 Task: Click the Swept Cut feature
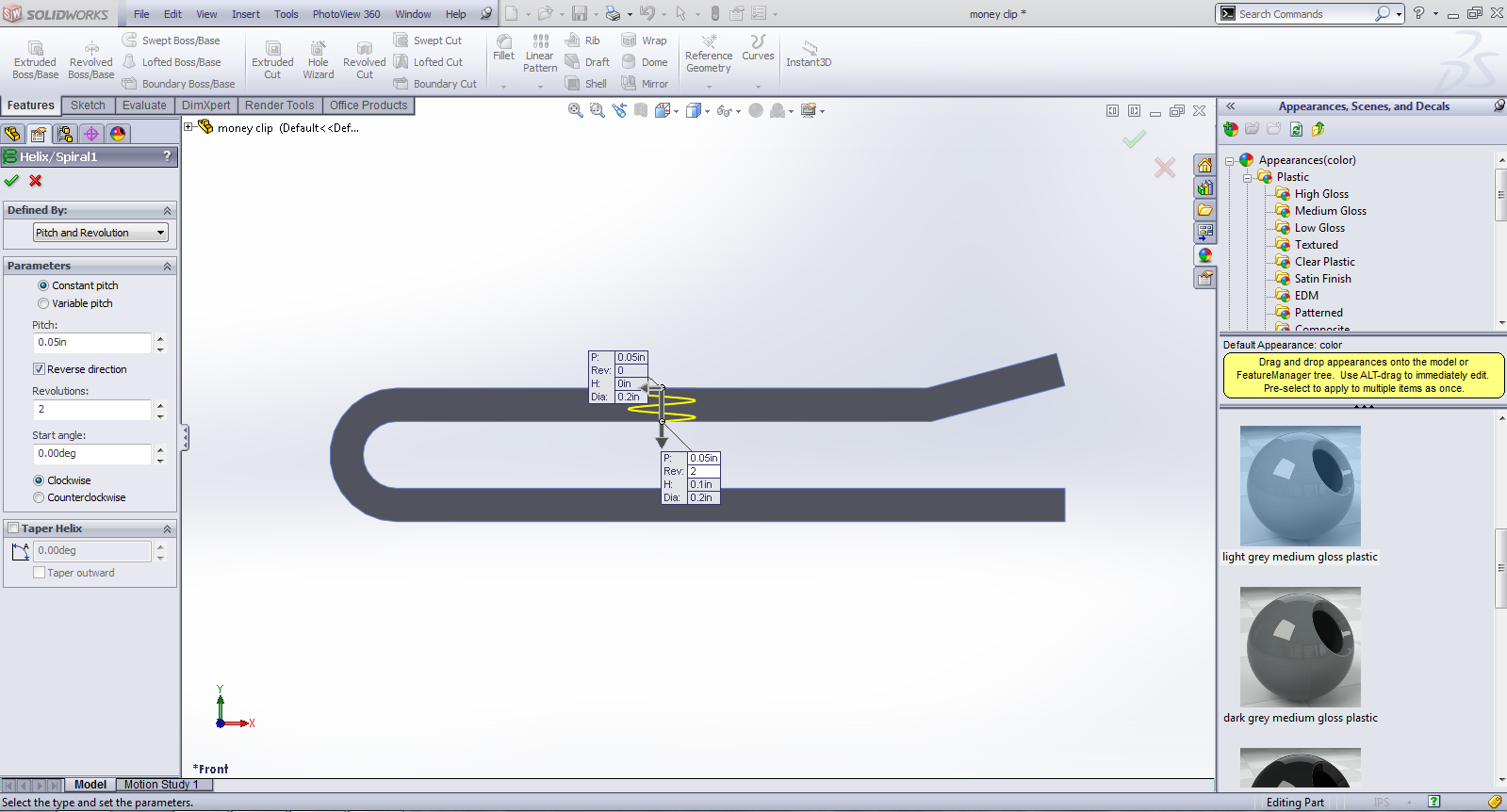pyautogui.click(x=428, y=41)
